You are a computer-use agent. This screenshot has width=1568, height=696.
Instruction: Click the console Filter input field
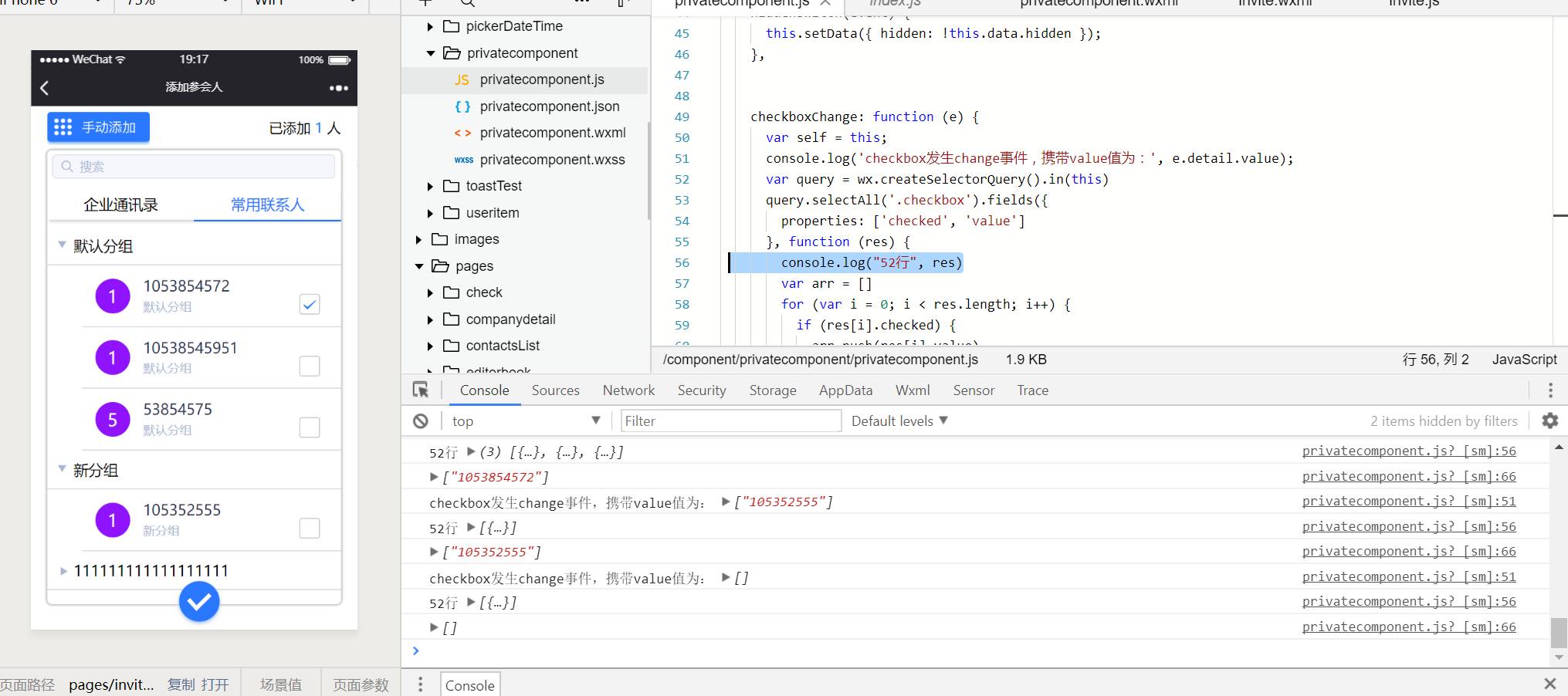click(x=730, y=421)
